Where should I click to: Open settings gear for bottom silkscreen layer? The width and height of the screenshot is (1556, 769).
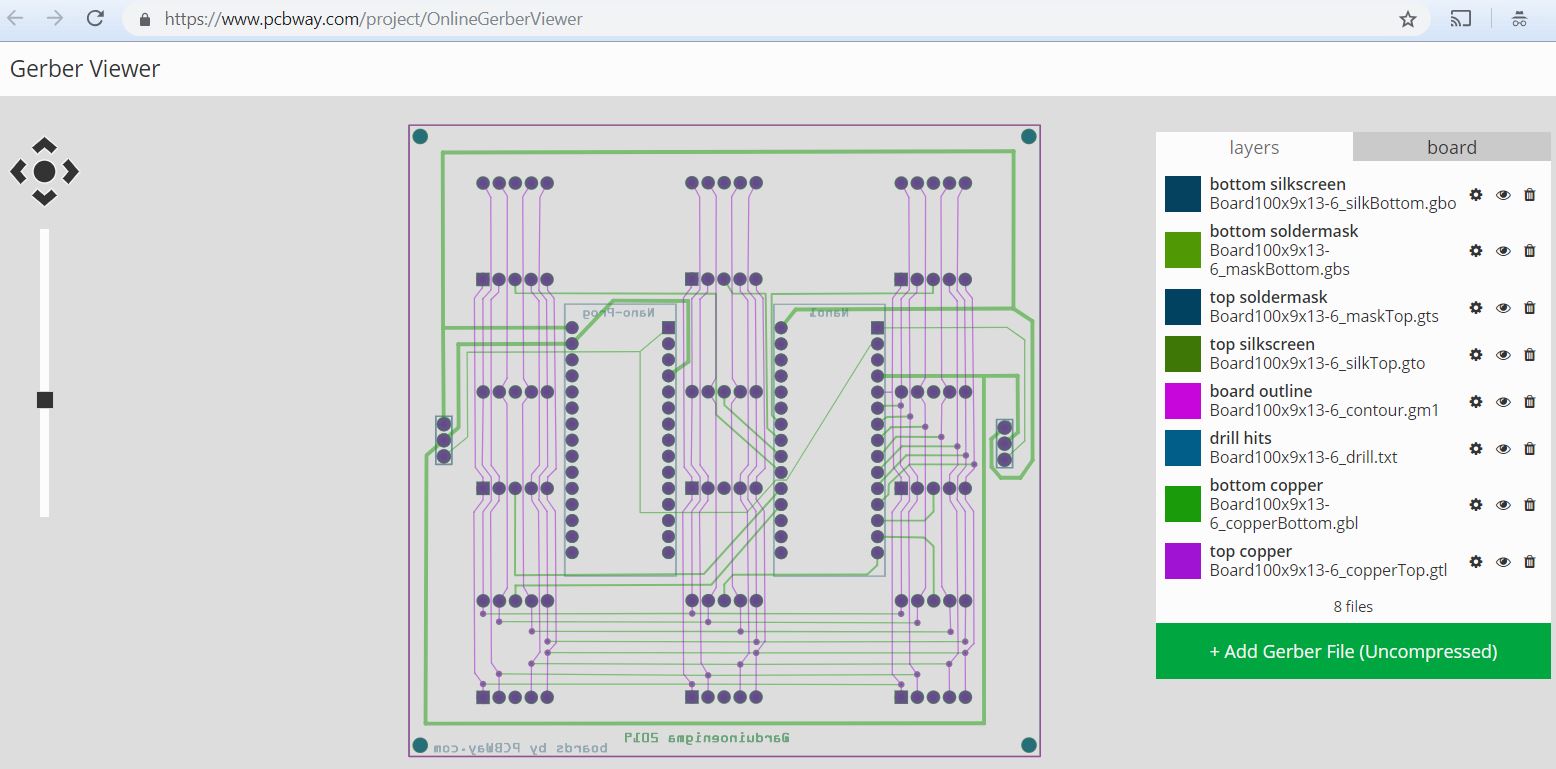click(1476, 195)
